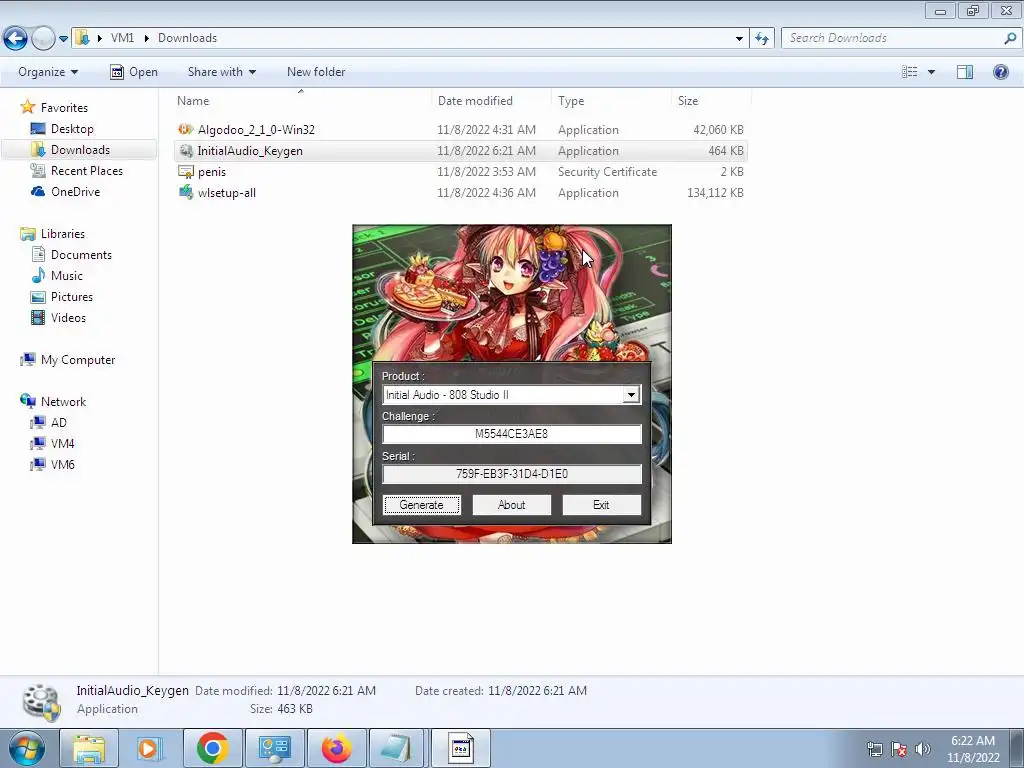Open the VM6 network computer

(x=63, y=464)
